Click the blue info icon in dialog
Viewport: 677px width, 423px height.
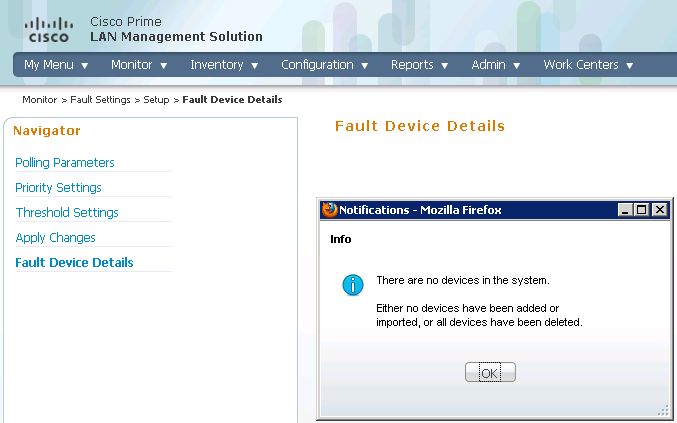pyautogui.click(x=353, y=285)
